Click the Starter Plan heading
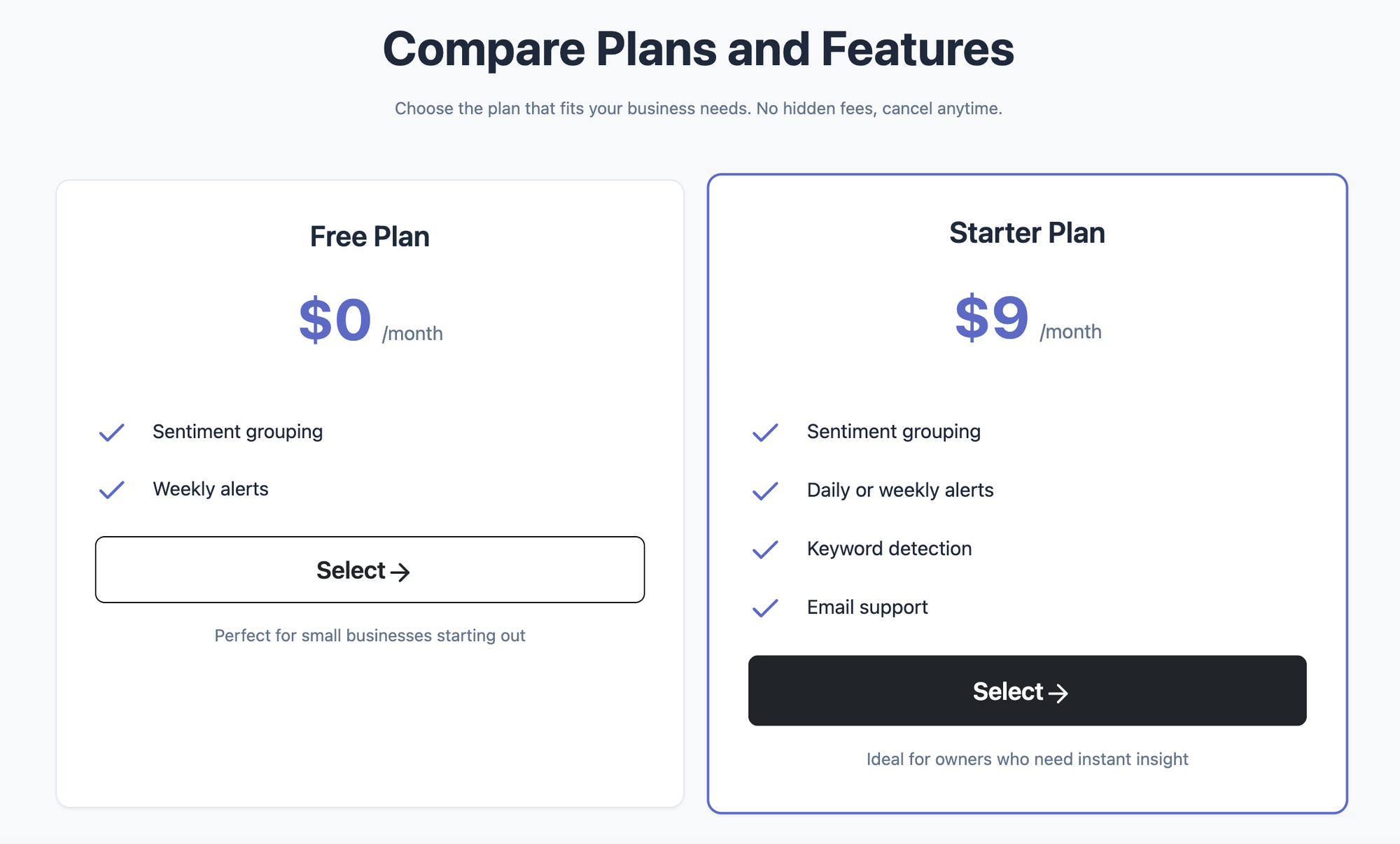The image size is (1400, 844). point(1027,233)
